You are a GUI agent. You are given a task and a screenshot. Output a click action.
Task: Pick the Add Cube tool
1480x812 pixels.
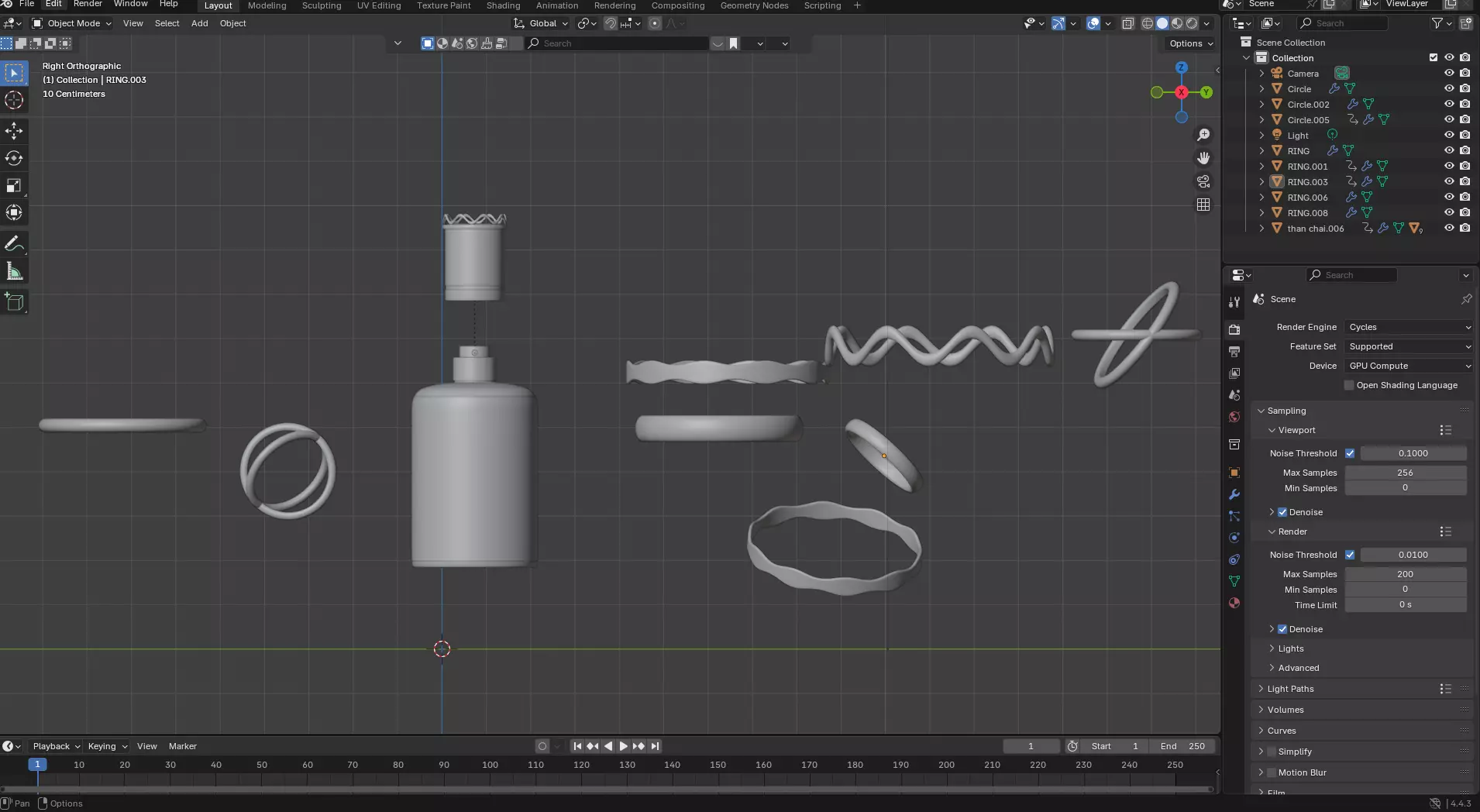pyautogui.click(x=14, y=302)
